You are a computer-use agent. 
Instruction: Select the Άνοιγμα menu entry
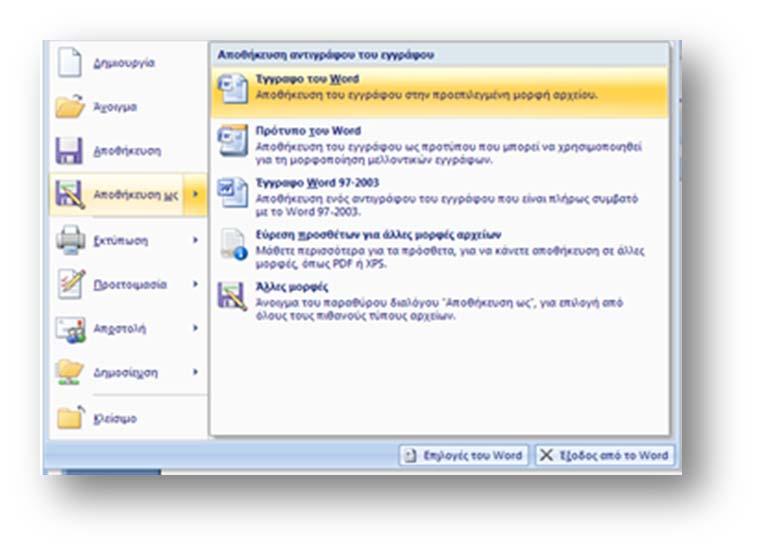128,107
